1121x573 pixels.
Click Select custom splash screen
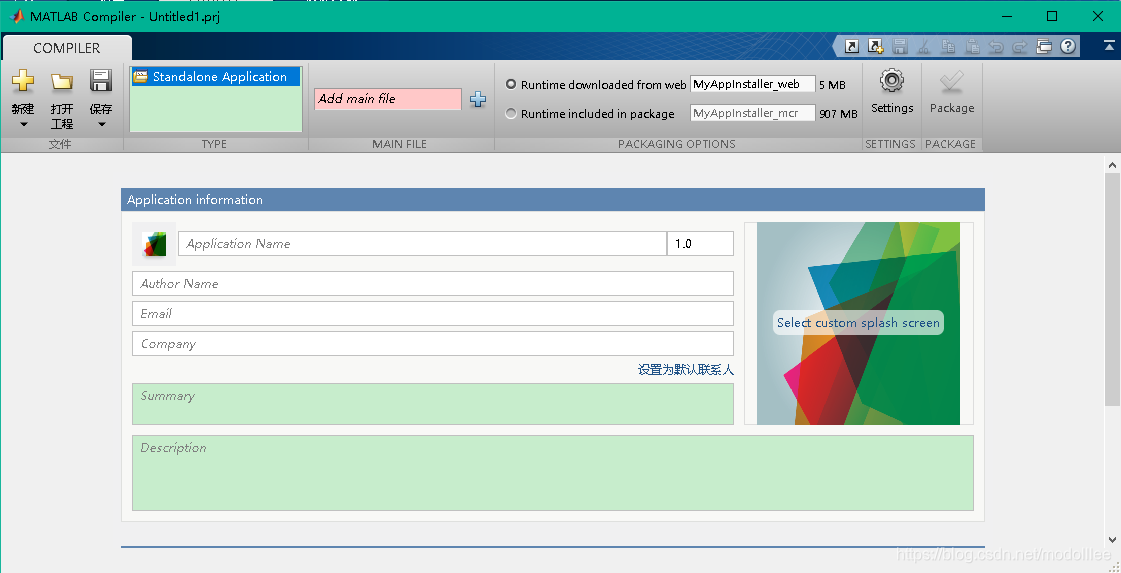pos(858,323)
